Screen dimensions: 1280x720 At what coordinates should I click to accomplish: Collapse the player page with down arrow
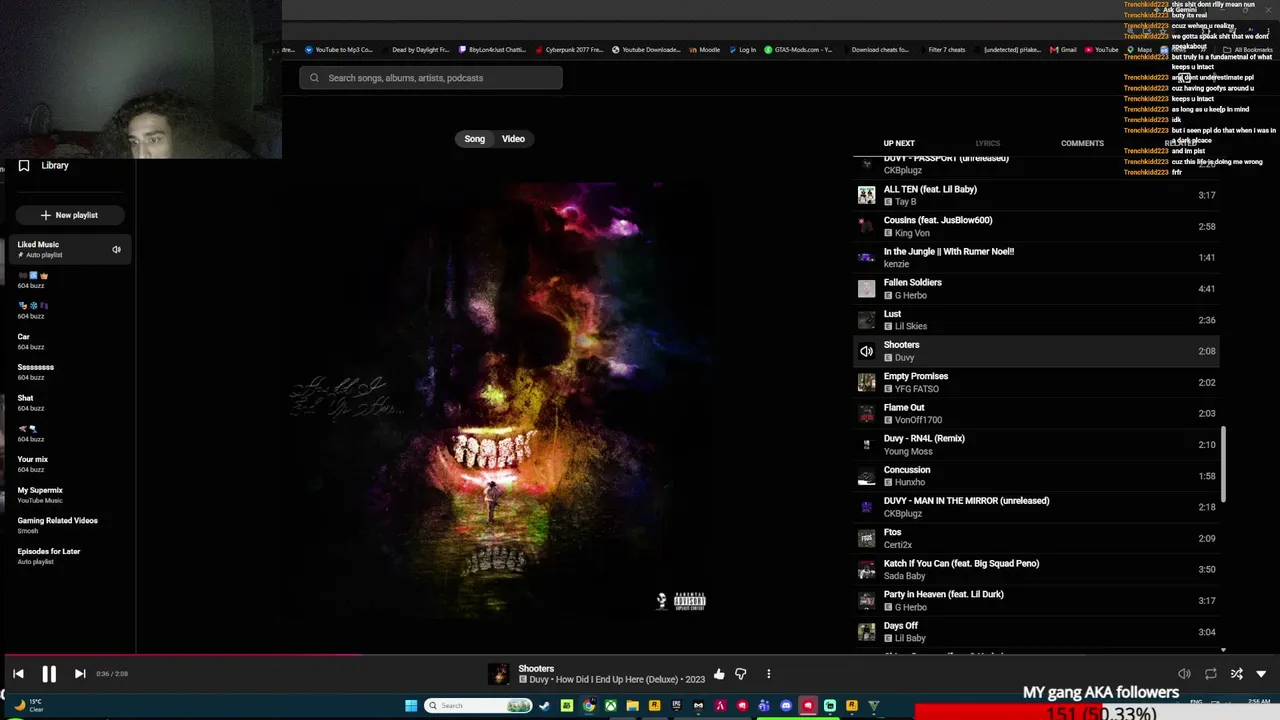pyautogui.click(x=1261, y=674)
